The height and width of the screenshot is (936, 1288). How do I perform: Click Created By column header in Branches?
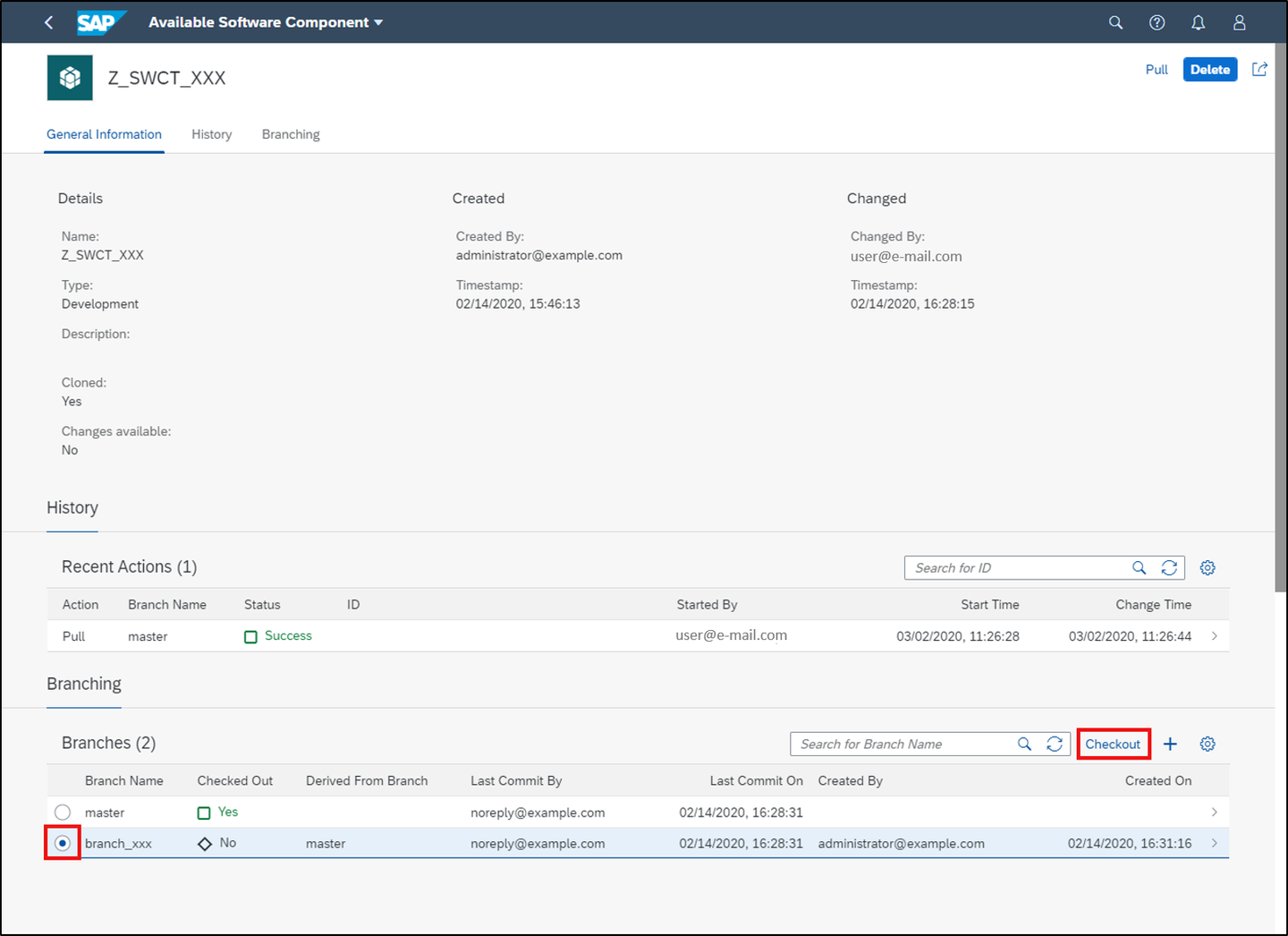coord(850,780)
